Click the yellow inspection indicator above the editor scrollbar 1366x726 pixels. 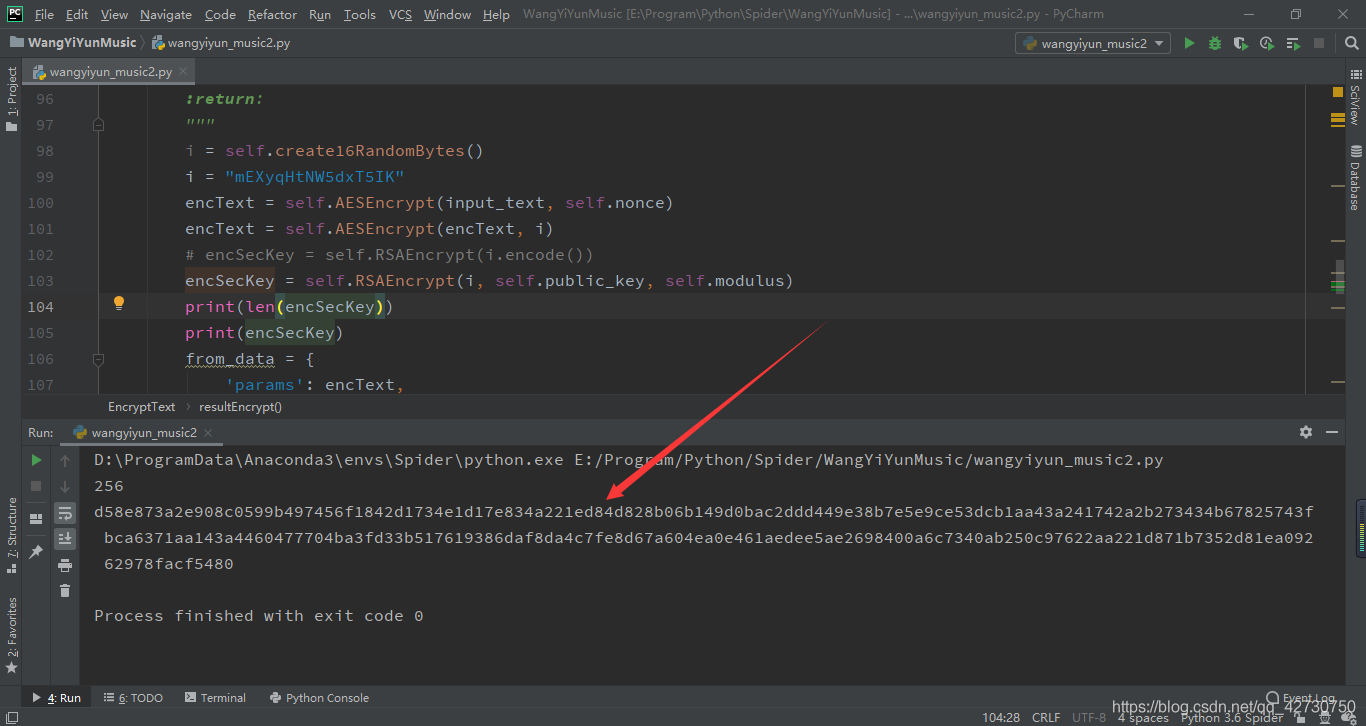click(1338, 92)
